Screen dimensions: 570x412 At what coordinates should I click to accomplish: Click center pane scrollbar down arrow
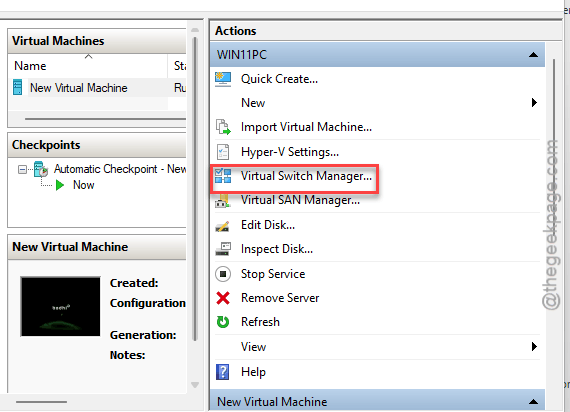coord(195,385)
